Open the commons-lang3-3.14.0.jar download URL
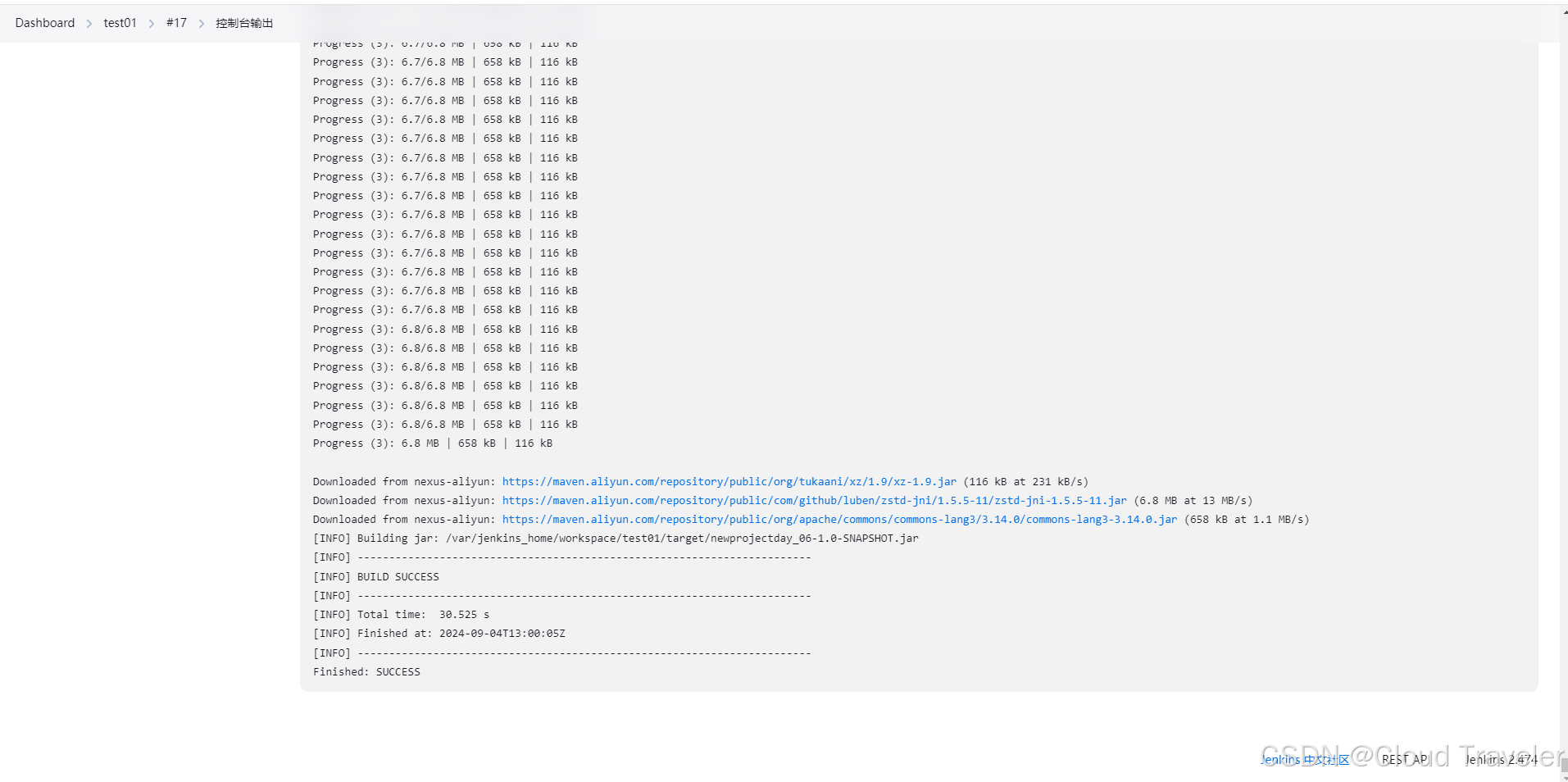Screen dimensions: 1568x782 pyautogui.click(x=840, y=519)
